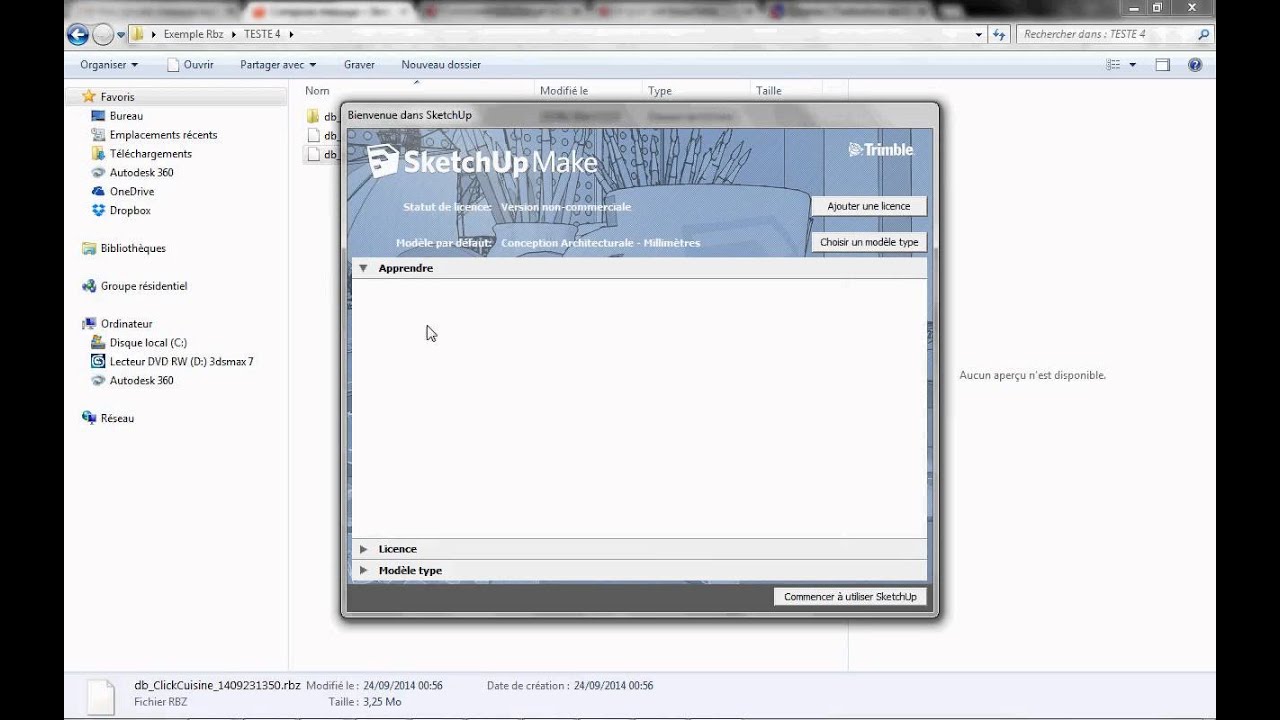This screenshot has width=1280, height=720.
Task: Click Commencer à utiliser SketchUp
Action: click(x=850, y=597)
